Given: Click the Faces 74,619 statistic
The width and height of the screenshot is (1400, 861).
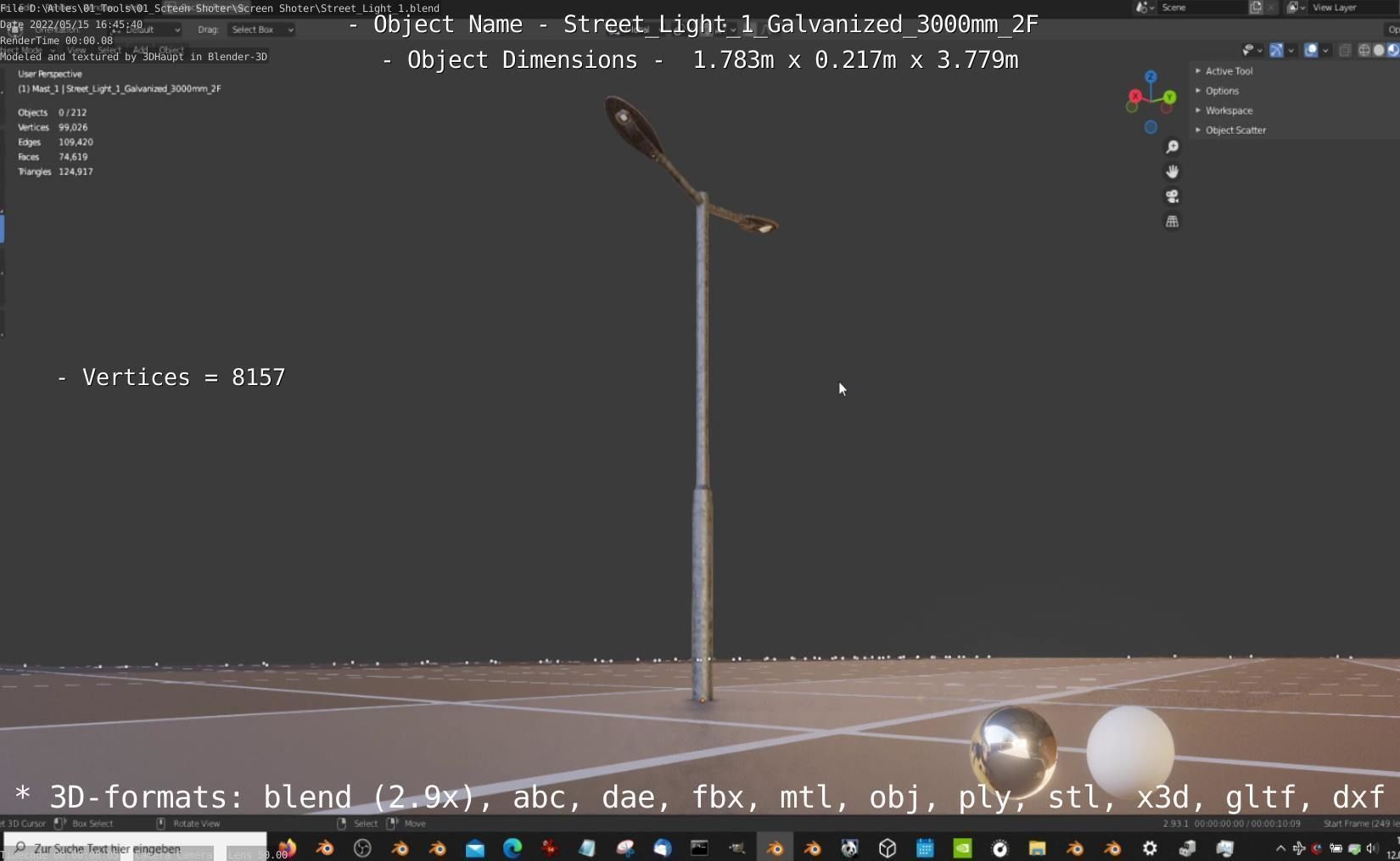Looking at the screenshot, I should (x=53, y=157).
